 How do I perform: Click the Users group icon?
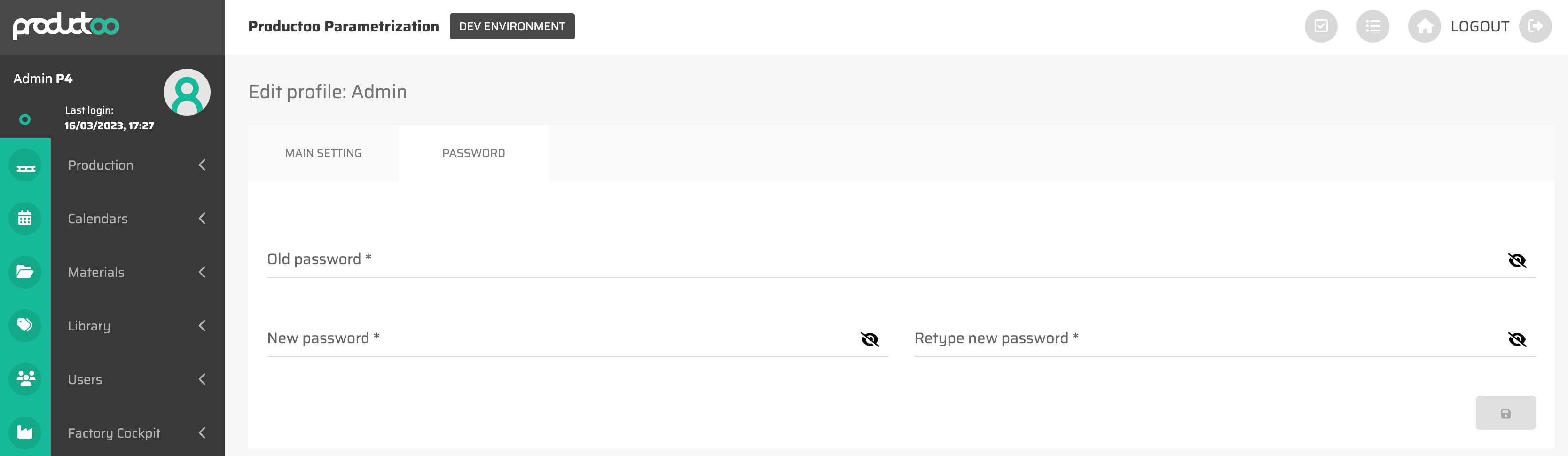[x=25, y=379]
